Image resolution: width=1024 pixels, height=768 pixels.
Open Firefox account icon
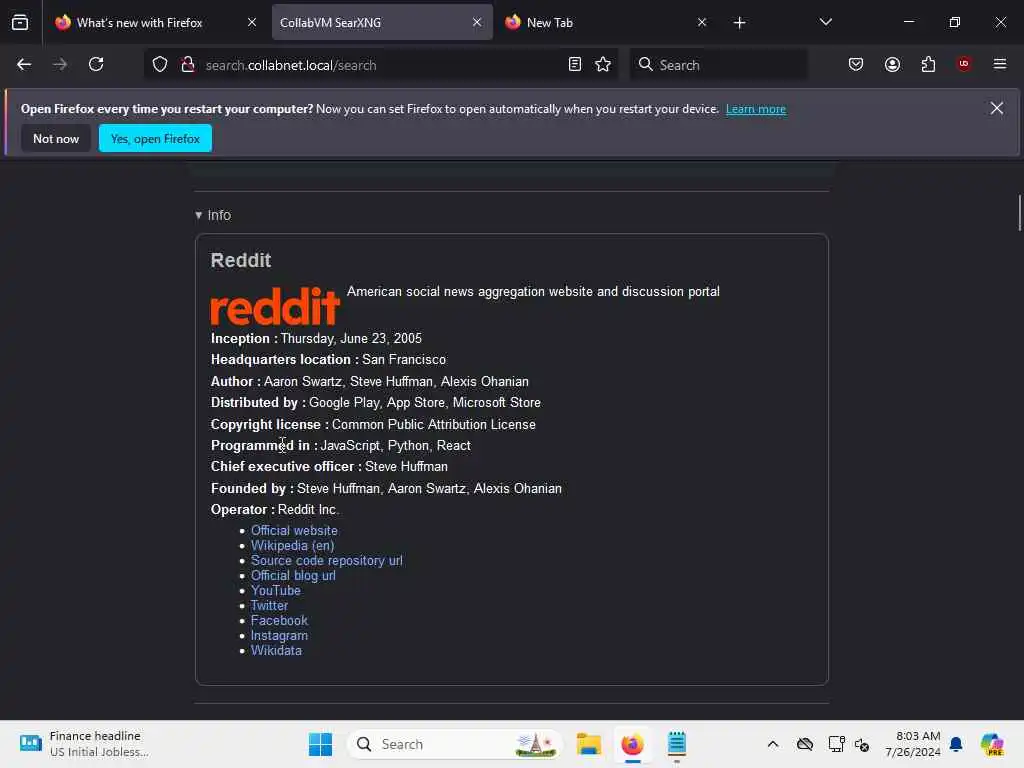[x=892, y=65]
